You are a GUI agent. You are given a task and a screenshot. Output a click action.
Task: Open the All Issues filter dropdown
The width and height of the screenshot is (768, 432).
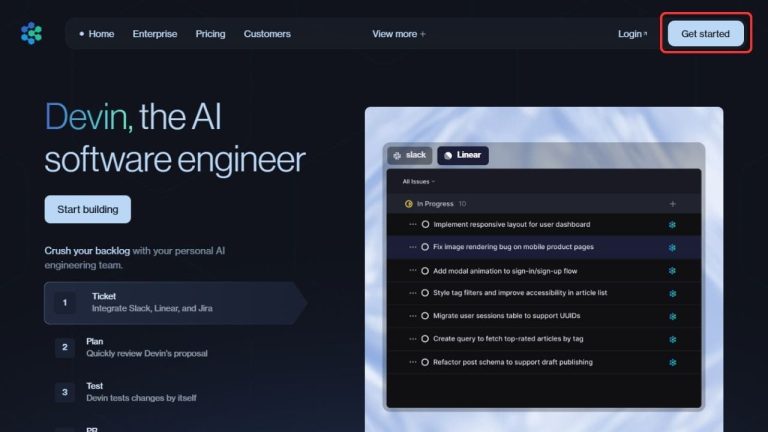click(x=418, y=182)
